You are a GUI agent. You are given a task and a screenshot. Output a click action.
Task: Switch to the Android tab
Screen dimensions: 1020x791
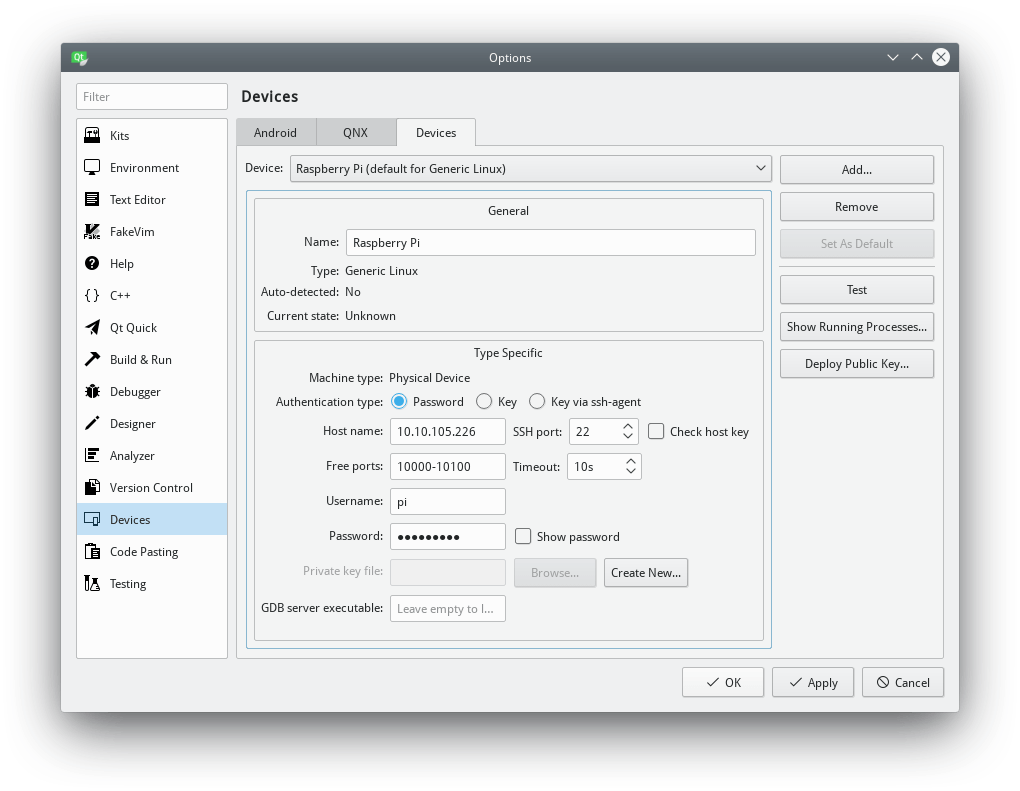point(275,132)
